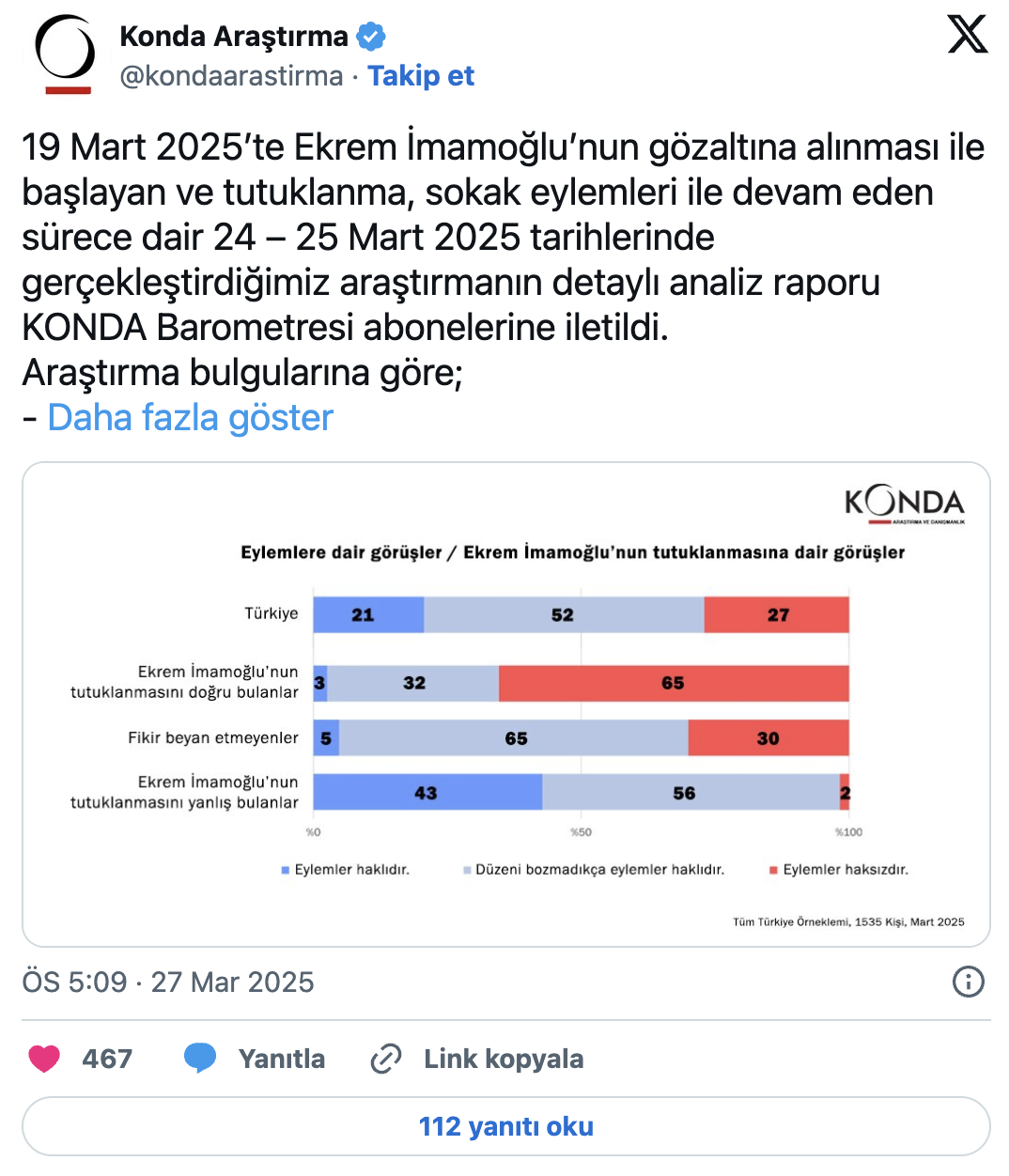Follow account via Takip et

tap(421, 76)
